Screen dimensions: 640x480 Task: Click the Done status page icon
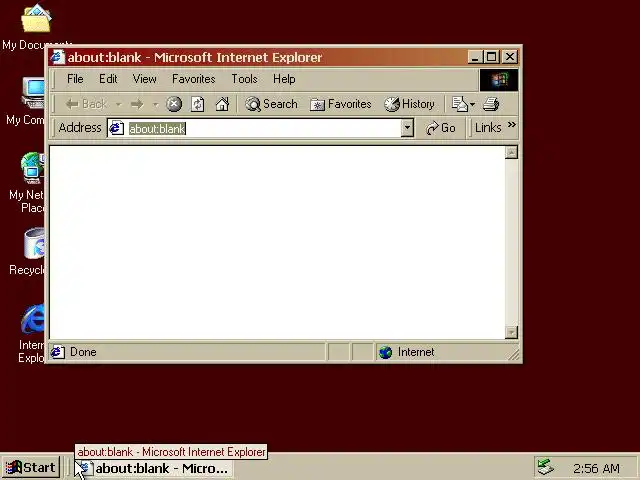[x=58, y=352]
